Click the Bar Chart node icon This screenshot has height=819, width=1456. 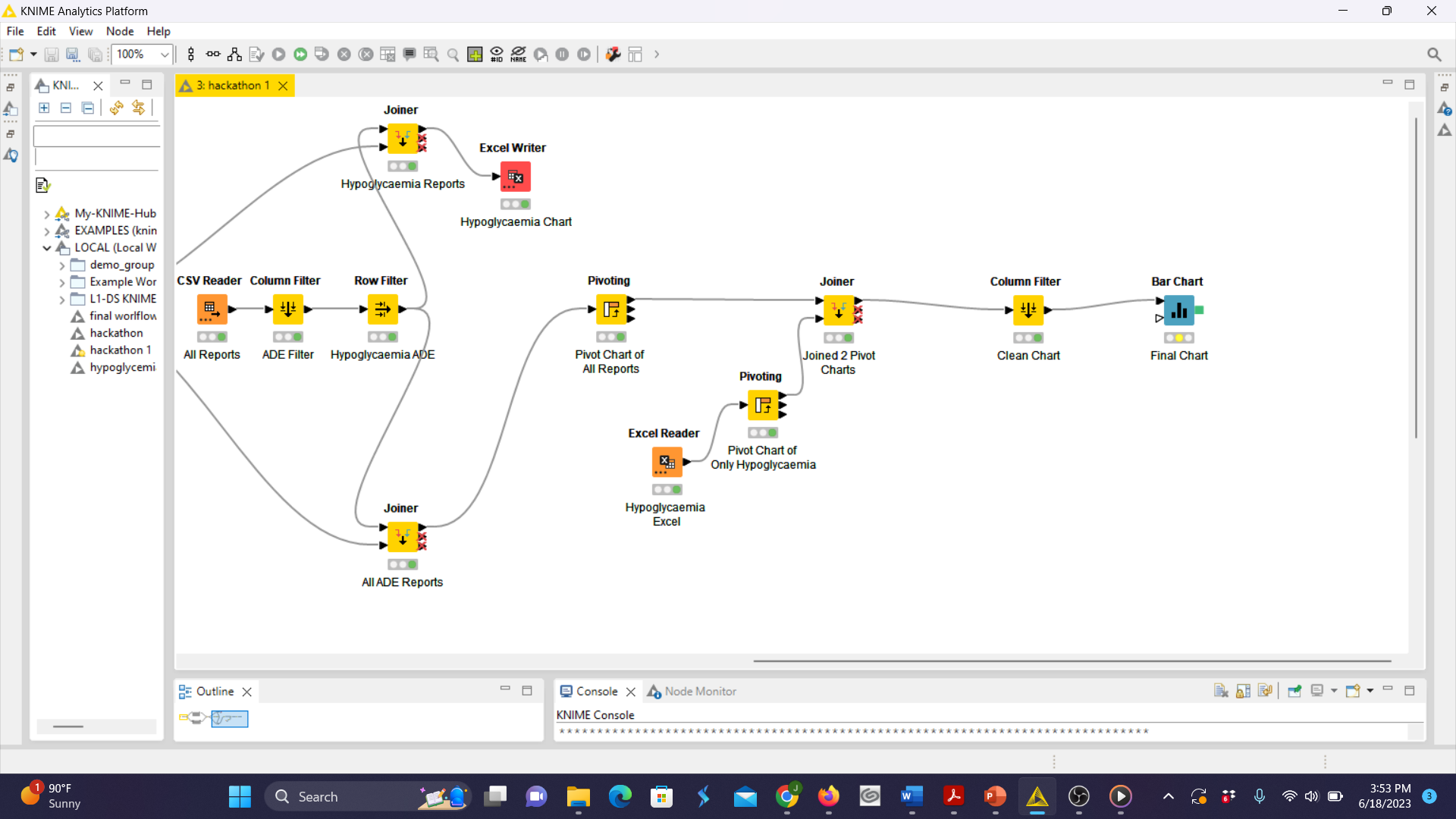coord(1178,310)
